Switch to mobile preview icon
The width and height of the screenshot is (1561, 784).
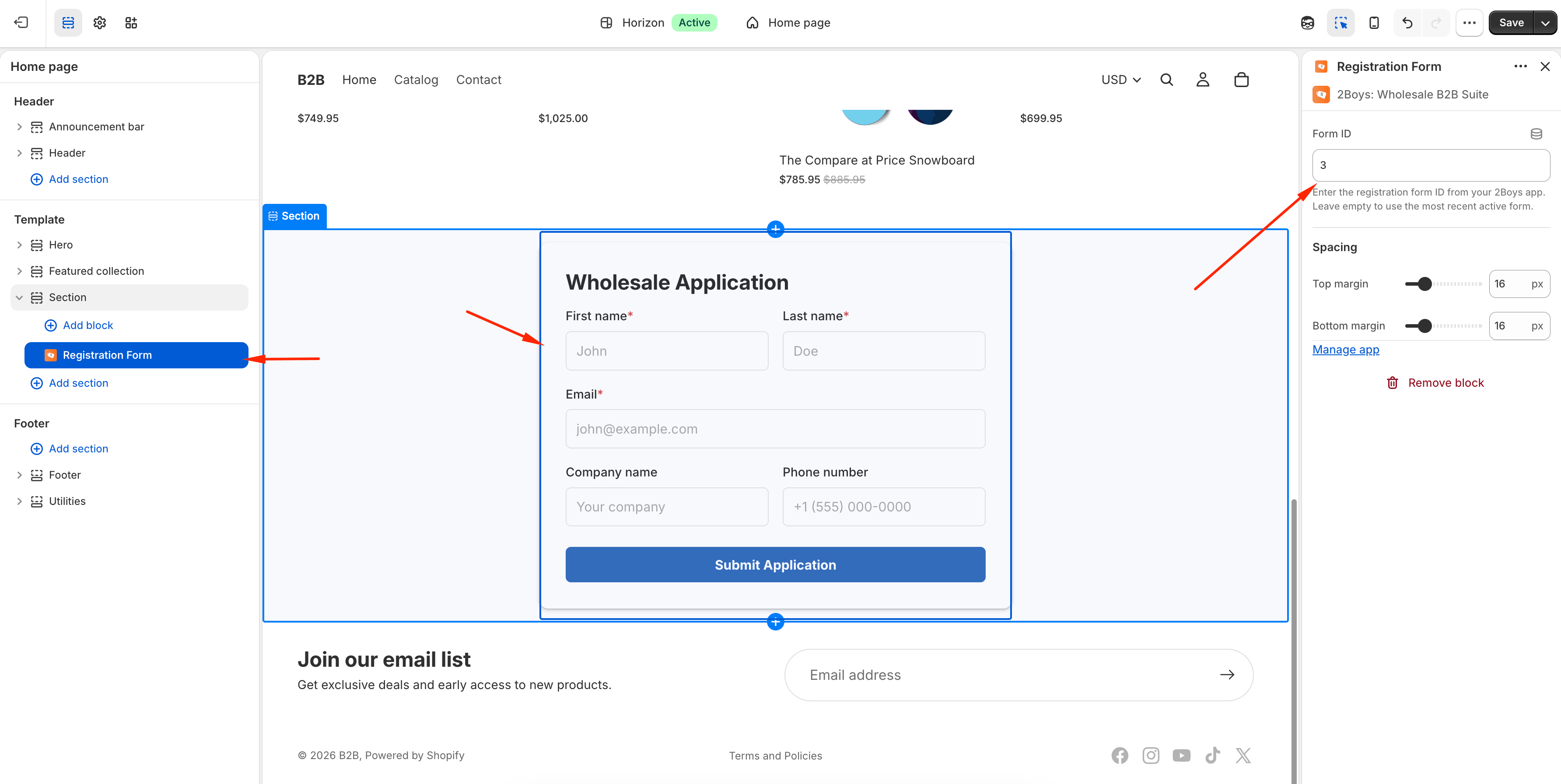click(1374, 22)
